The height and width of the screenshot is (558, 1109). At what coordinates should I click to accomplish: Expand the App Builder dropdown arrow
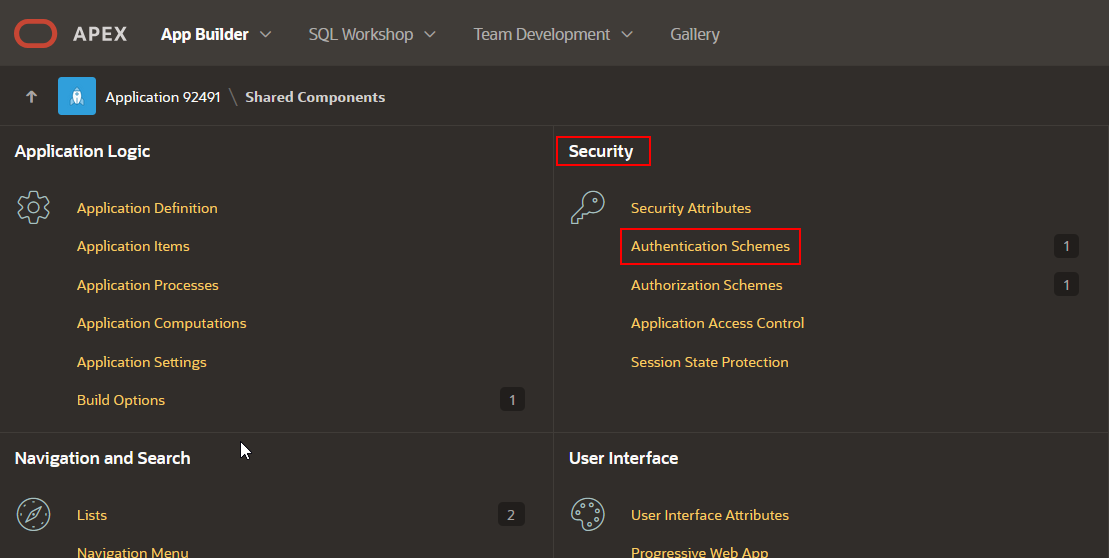(265, 34)
